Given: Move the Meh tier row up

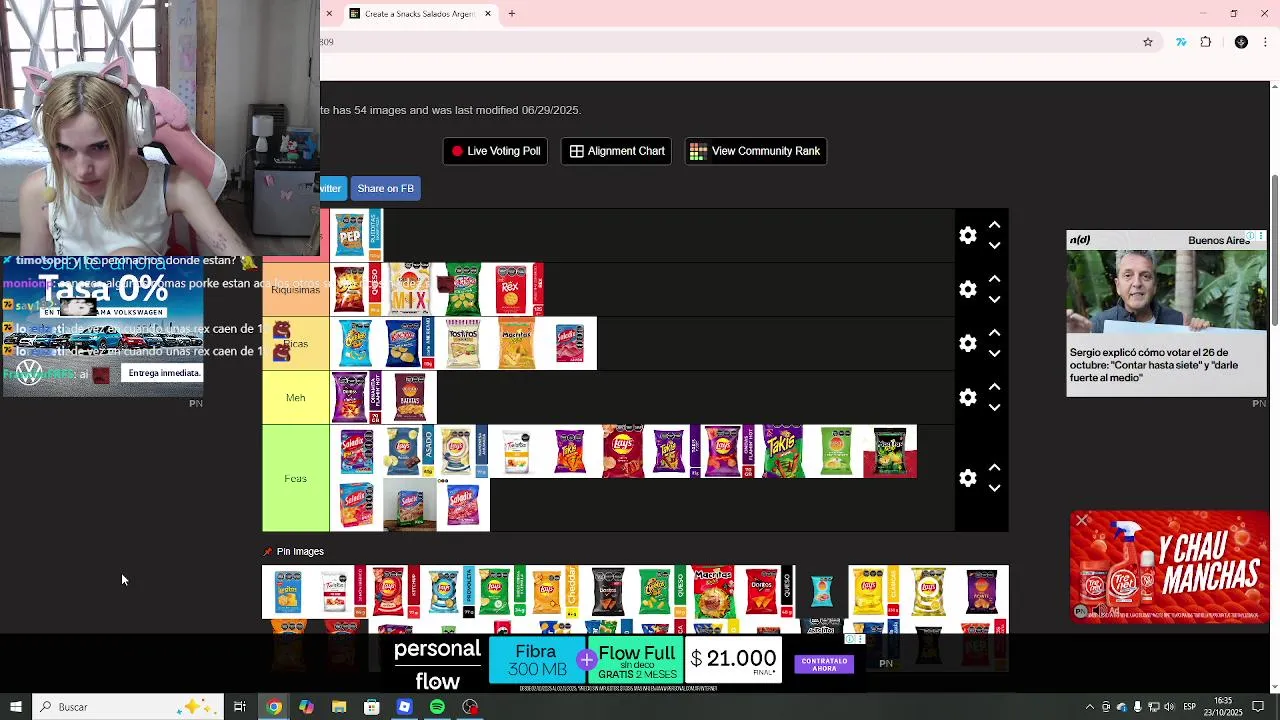Looking at the screenshot, I should [x=994, y=387].
